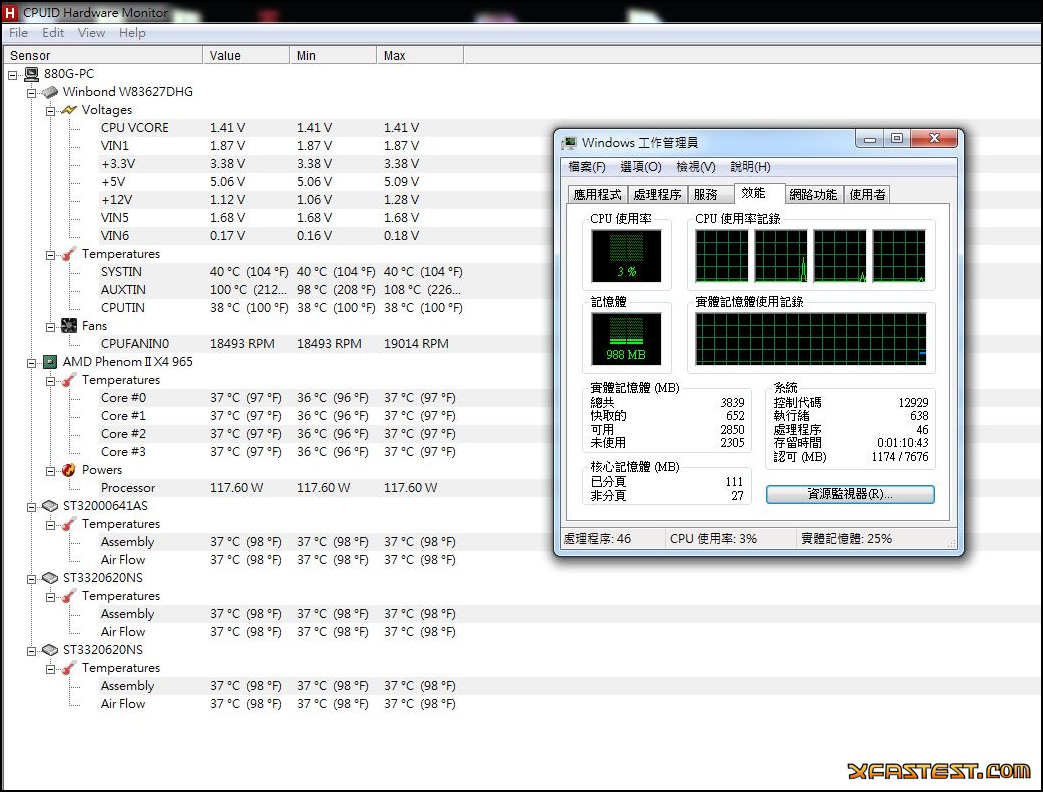Switch to the 網路功能 tab
1043x792 pixels.
point(813,194)
